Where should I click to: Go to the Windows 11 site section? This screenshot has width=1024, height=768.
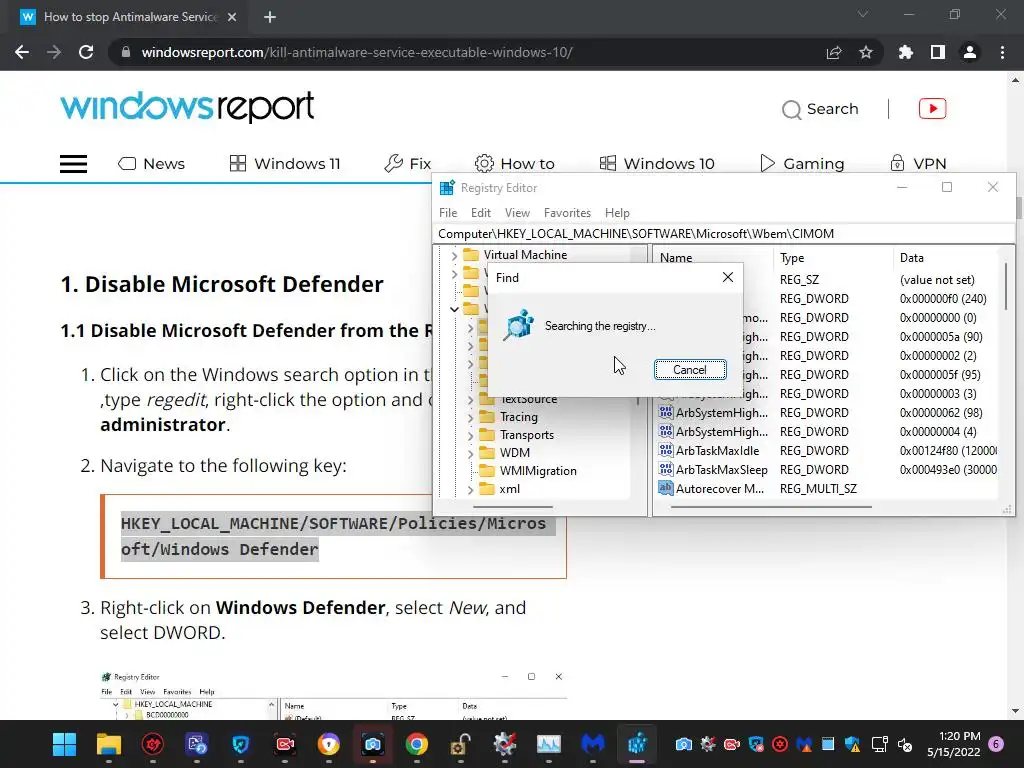tap(285, 163)
